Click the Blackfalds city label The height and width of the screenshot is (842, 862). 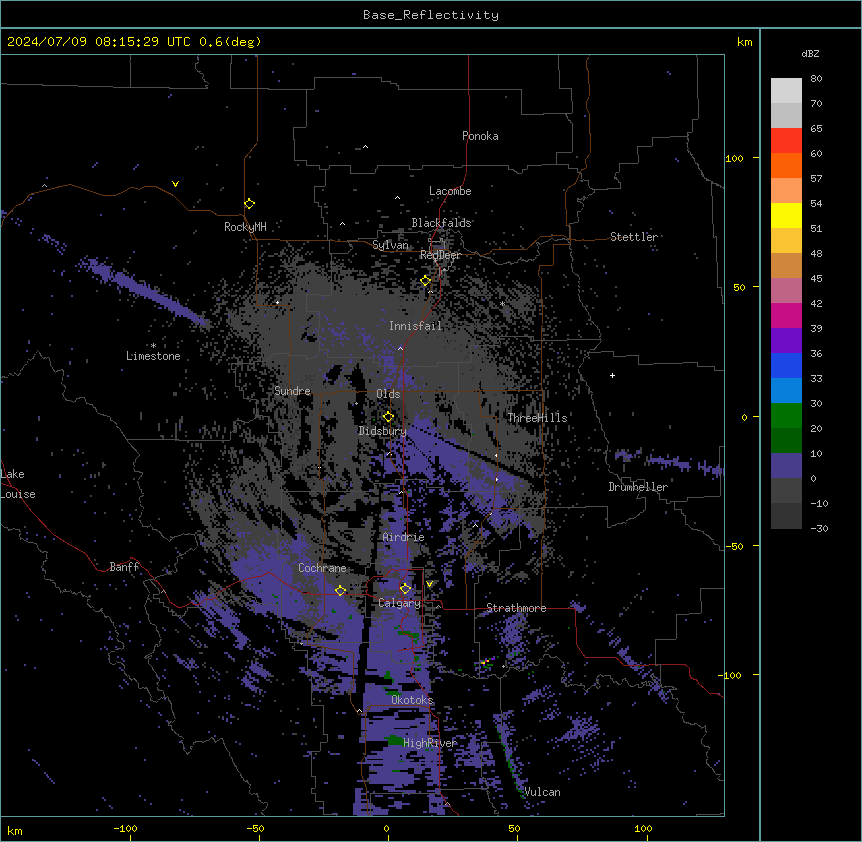(x=441, y=223)
